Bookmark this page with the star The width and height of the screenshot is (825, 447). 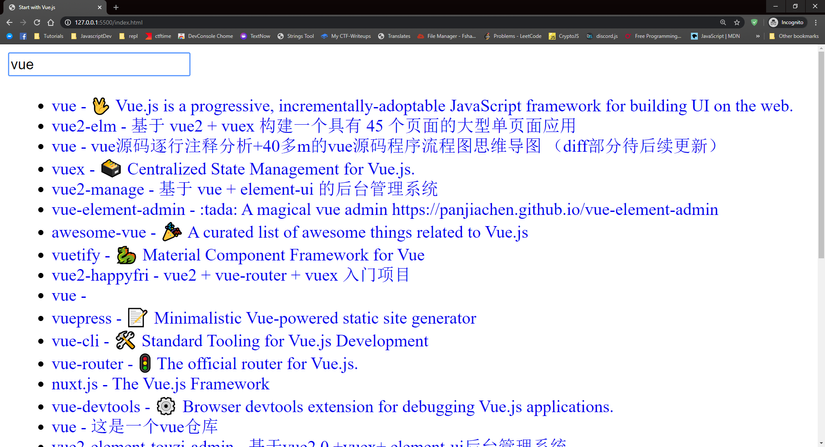pyautogui.click(x=737, y=23)
